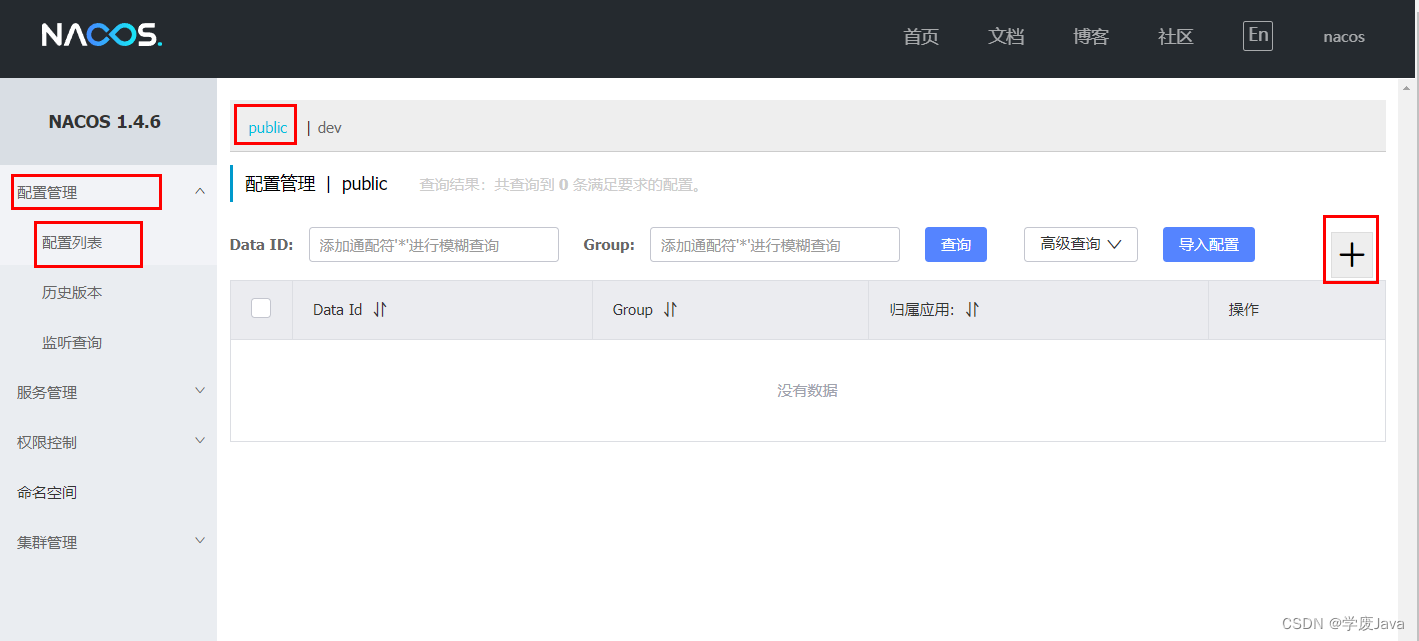
Task: Click the 导入配置 import button
Action: (1208, 244)
